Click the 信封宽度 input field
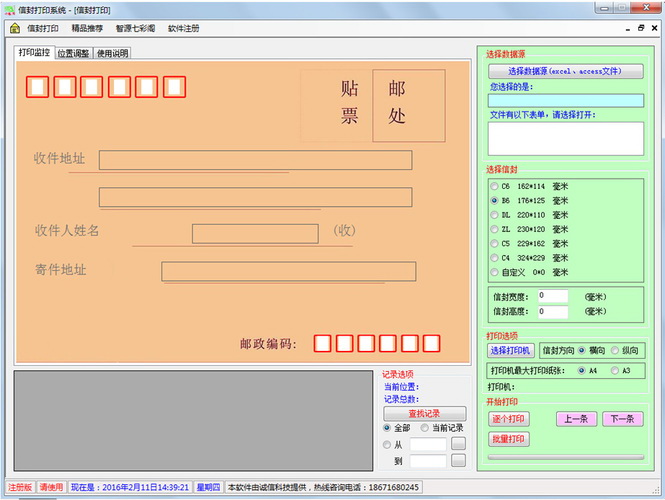This screenshot has height=500, width=665. click(553, 296)
